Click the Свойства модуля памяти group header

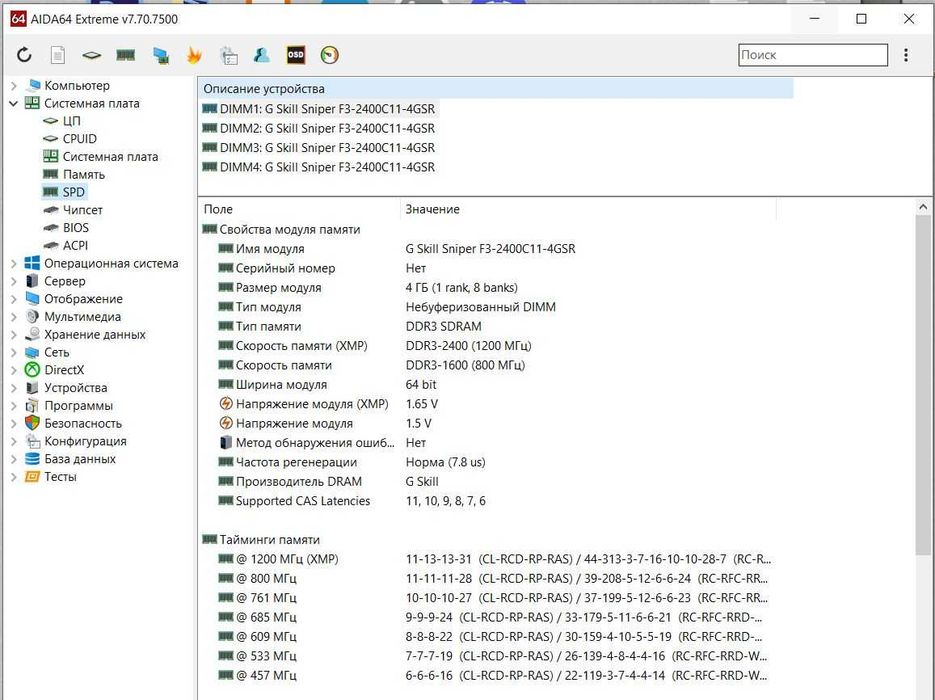click(x=281, y=230)
